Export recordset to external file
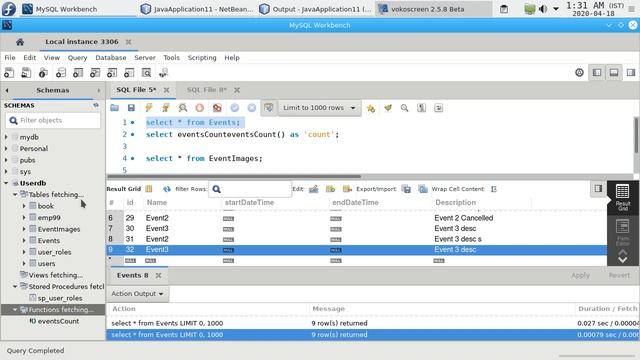 click(x=407, y=189)
